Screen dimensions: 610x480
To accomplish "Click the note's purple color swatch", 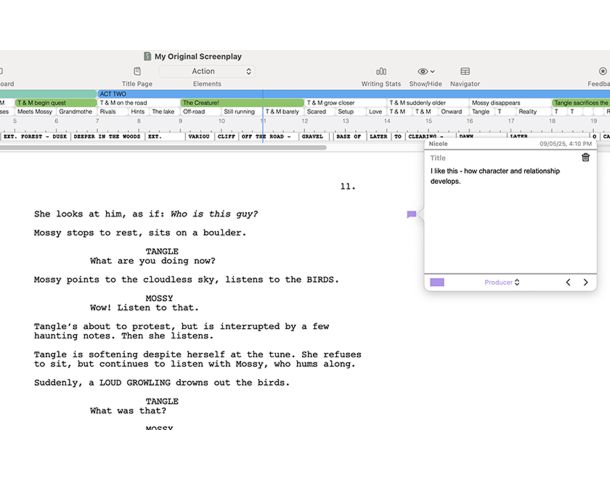I will (x=437, y=283).
